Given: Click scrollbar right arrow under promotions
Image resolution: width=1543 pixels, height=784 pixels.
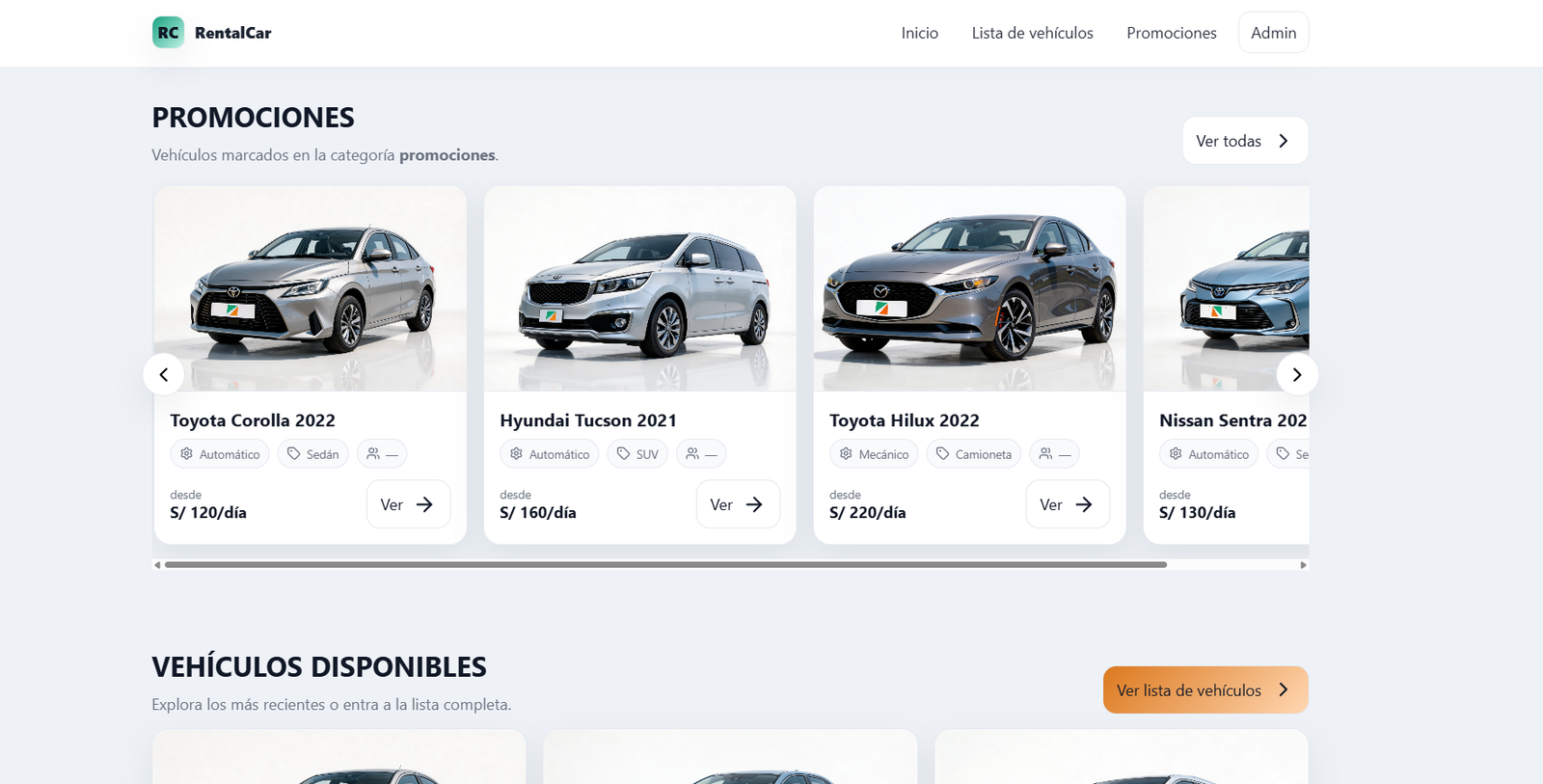Looking at the screenshot, I should point(1303,565).
